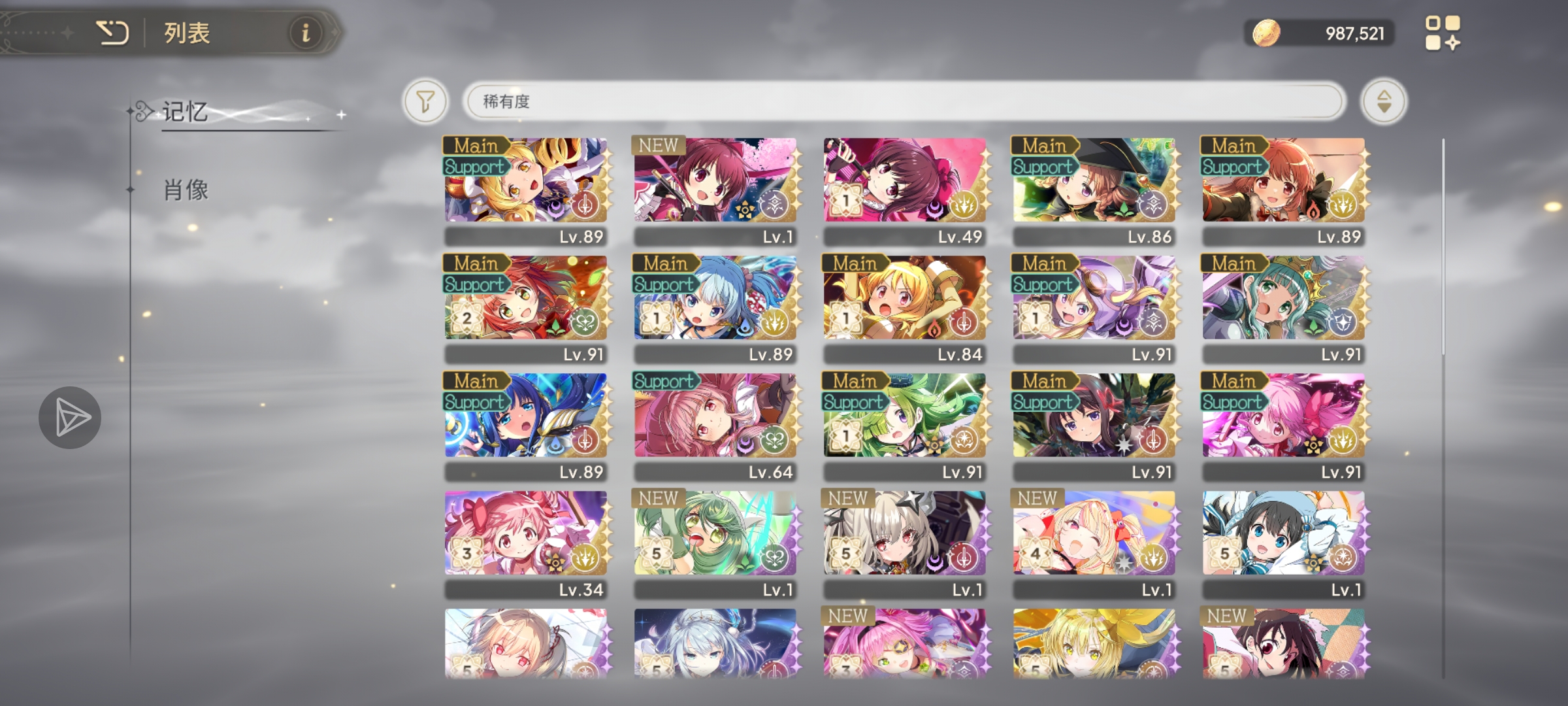Select the Lv.84 blonde girl Main card
Viewport: 1568px width, 706px height.
point(906,309)
